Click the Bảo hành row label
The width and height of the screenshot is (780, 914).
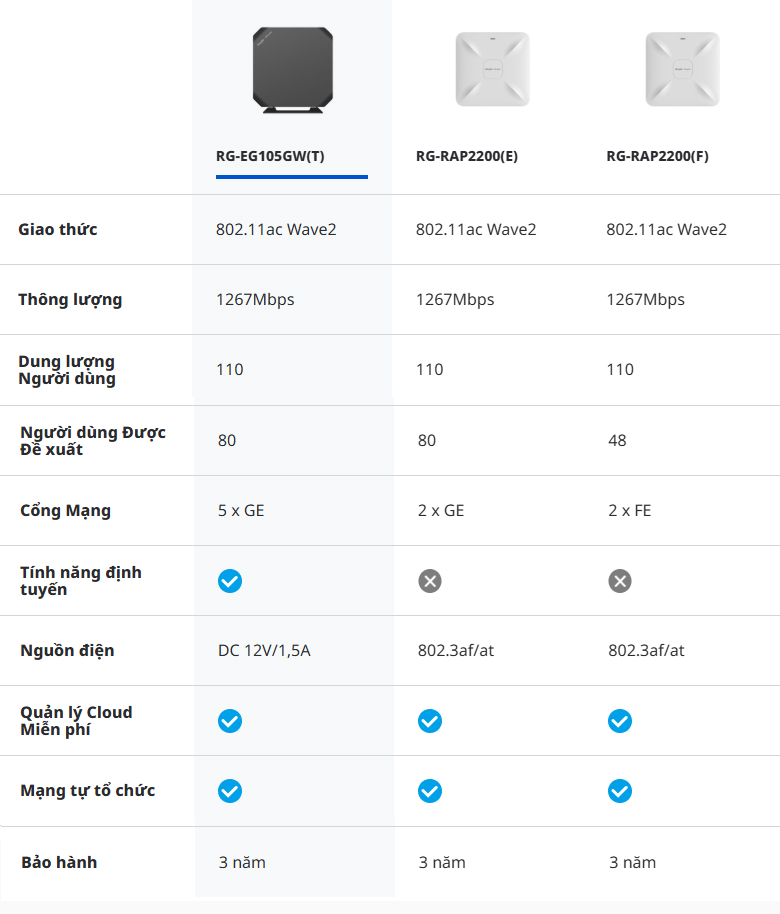59,862
